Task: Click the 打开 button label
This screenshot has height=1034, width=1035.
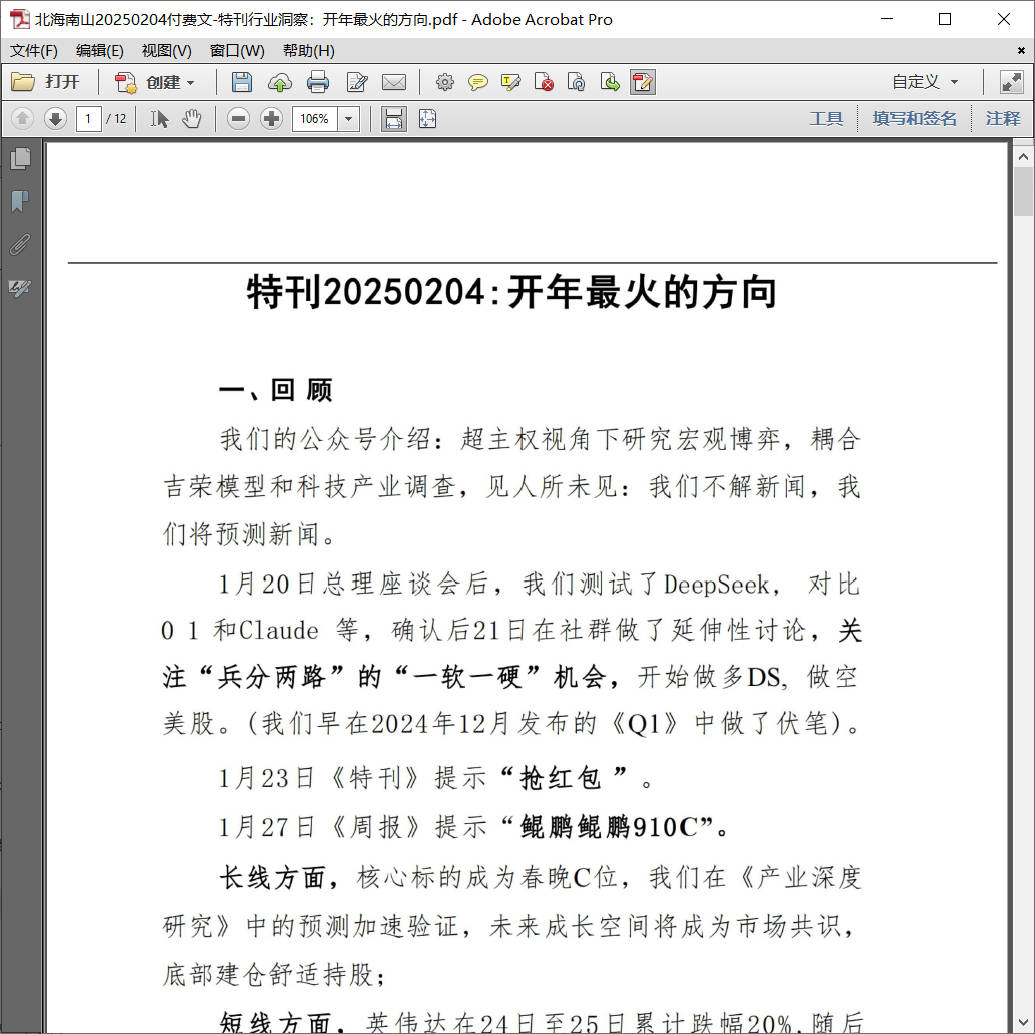Action: pos(62,82)
